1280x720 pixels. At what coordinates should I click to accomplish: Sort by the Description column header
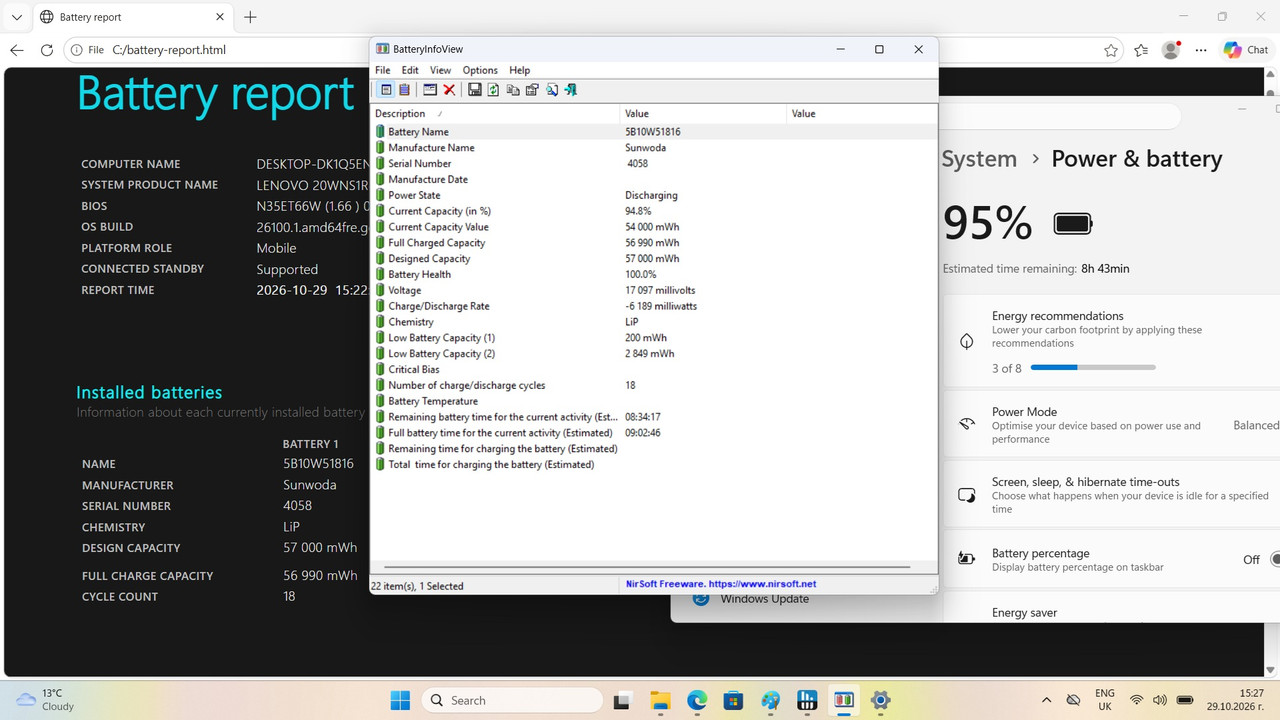495,113
